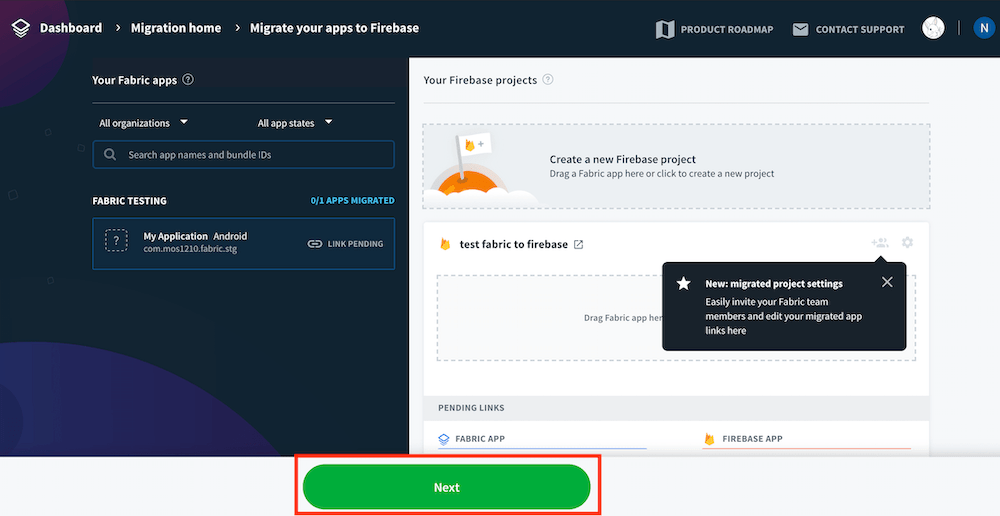Select Migrate your apps to Firebase breadcrumb

click(334, 28)
